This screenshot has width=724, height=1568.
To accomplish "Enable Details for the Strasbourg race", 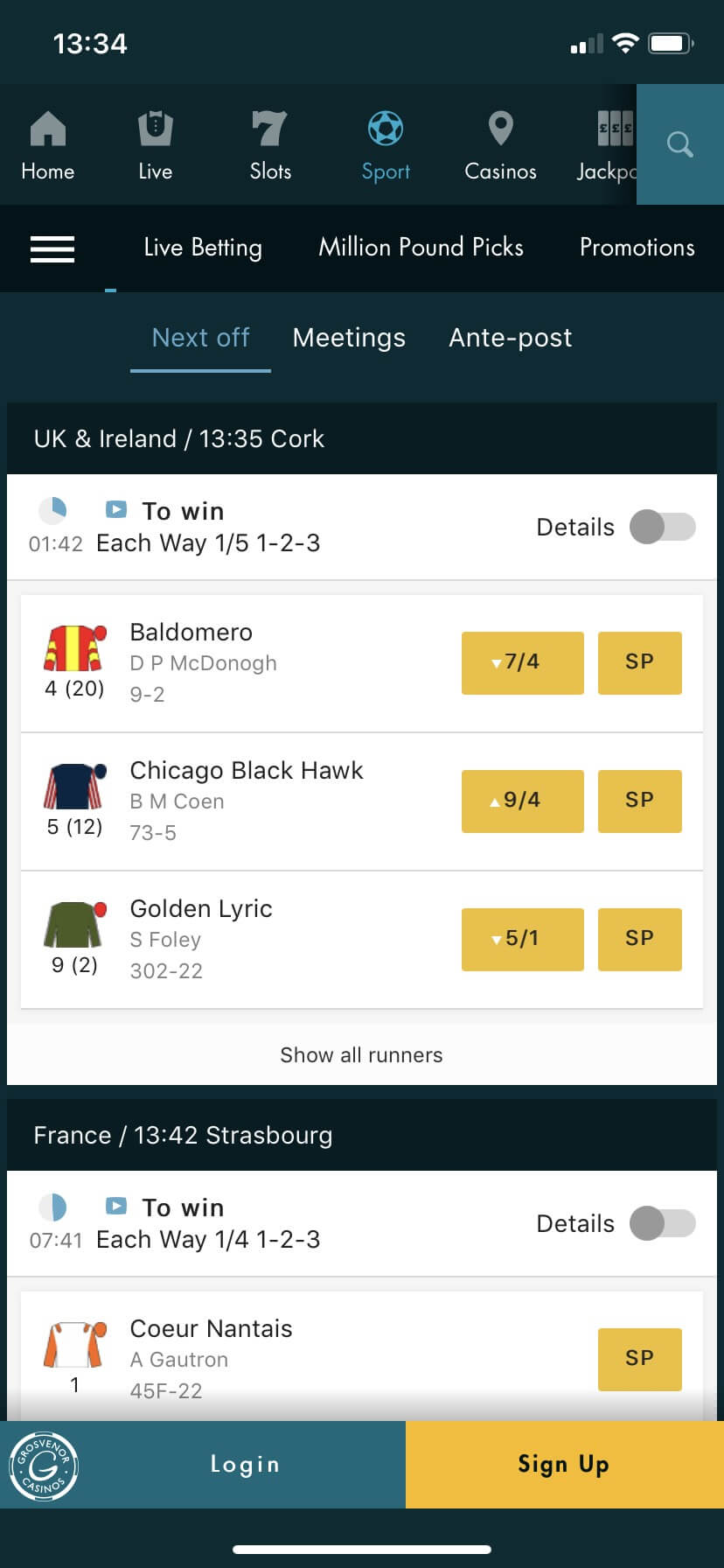I will (662, 1223).
